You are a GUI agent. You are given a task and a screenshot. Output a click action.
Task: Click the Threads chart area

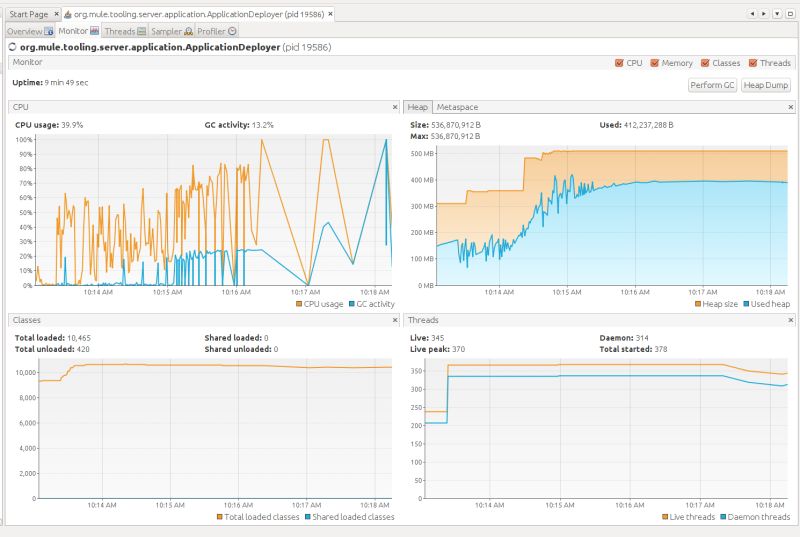606,429
